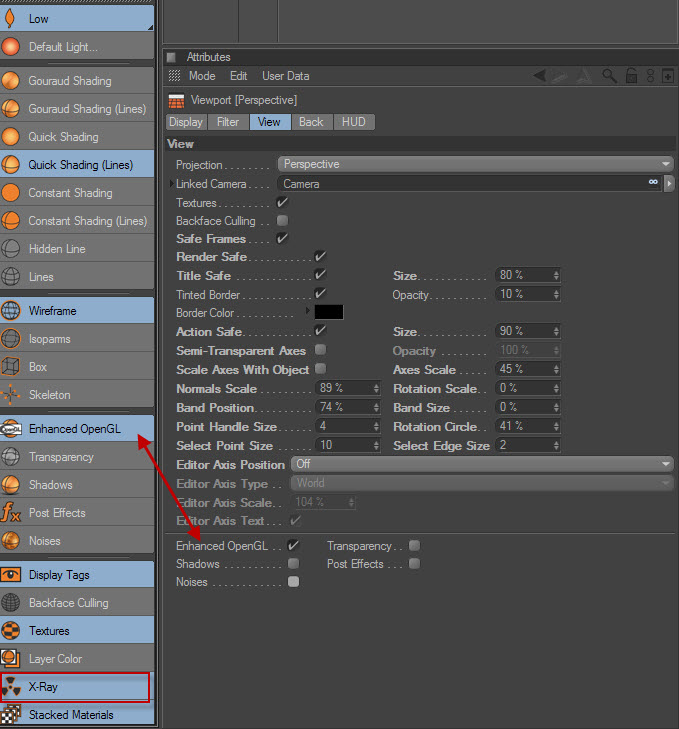Click the lock icon in Attributes toolbar
Viewport: 679px width, 729px height.
632,76
